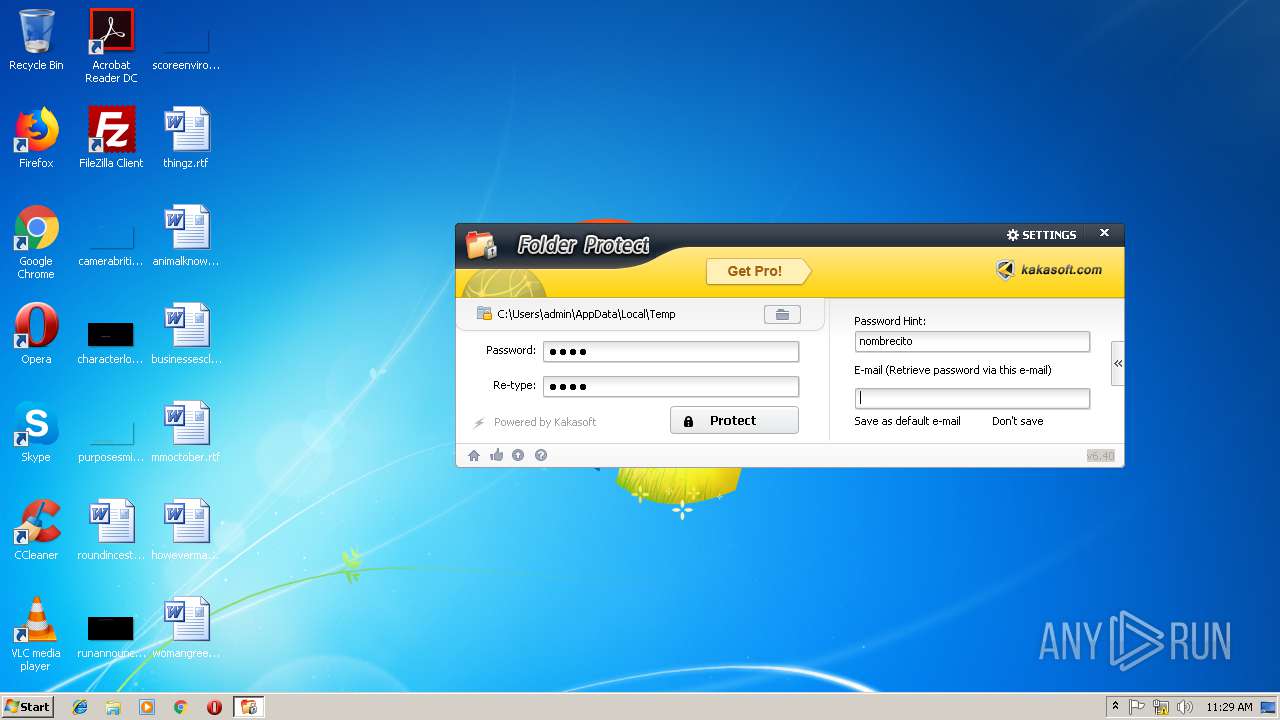Click the 11:29 AM clock
Screen dimensions: 1280x720
[1229, 707]
